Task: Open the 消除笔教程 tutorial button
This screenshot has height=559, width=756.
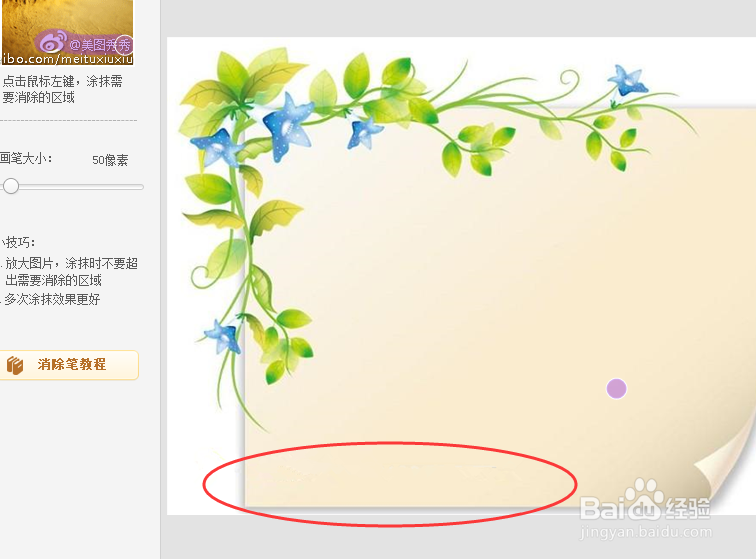Action: point(69,365)
